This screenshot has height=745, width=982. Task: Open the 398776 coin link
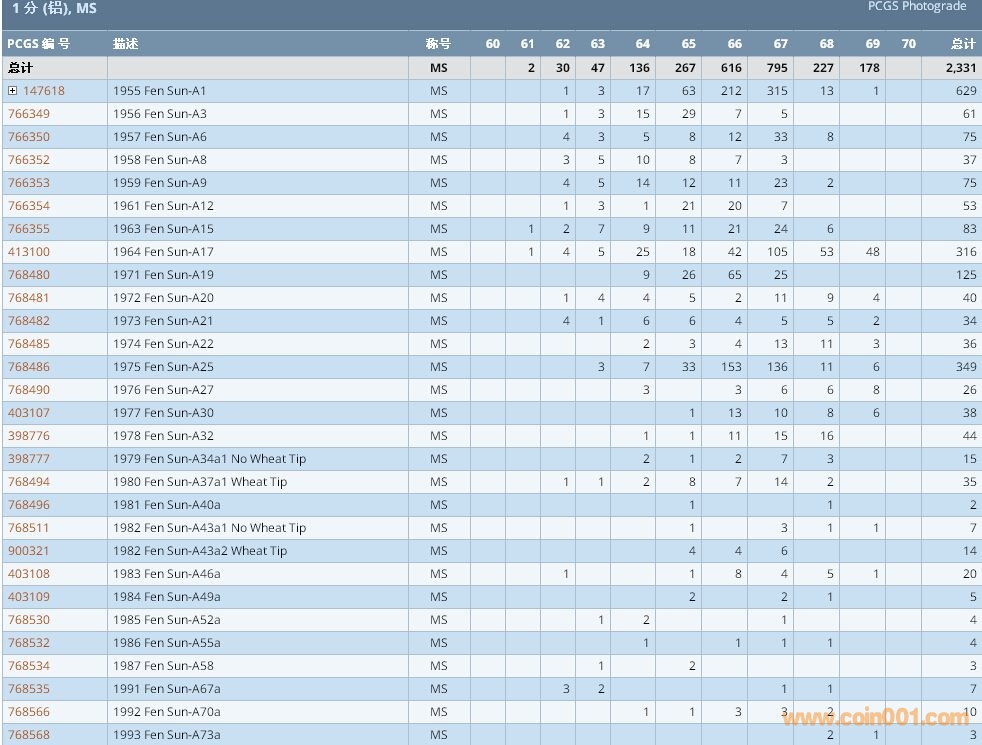(x=29, y=436)
